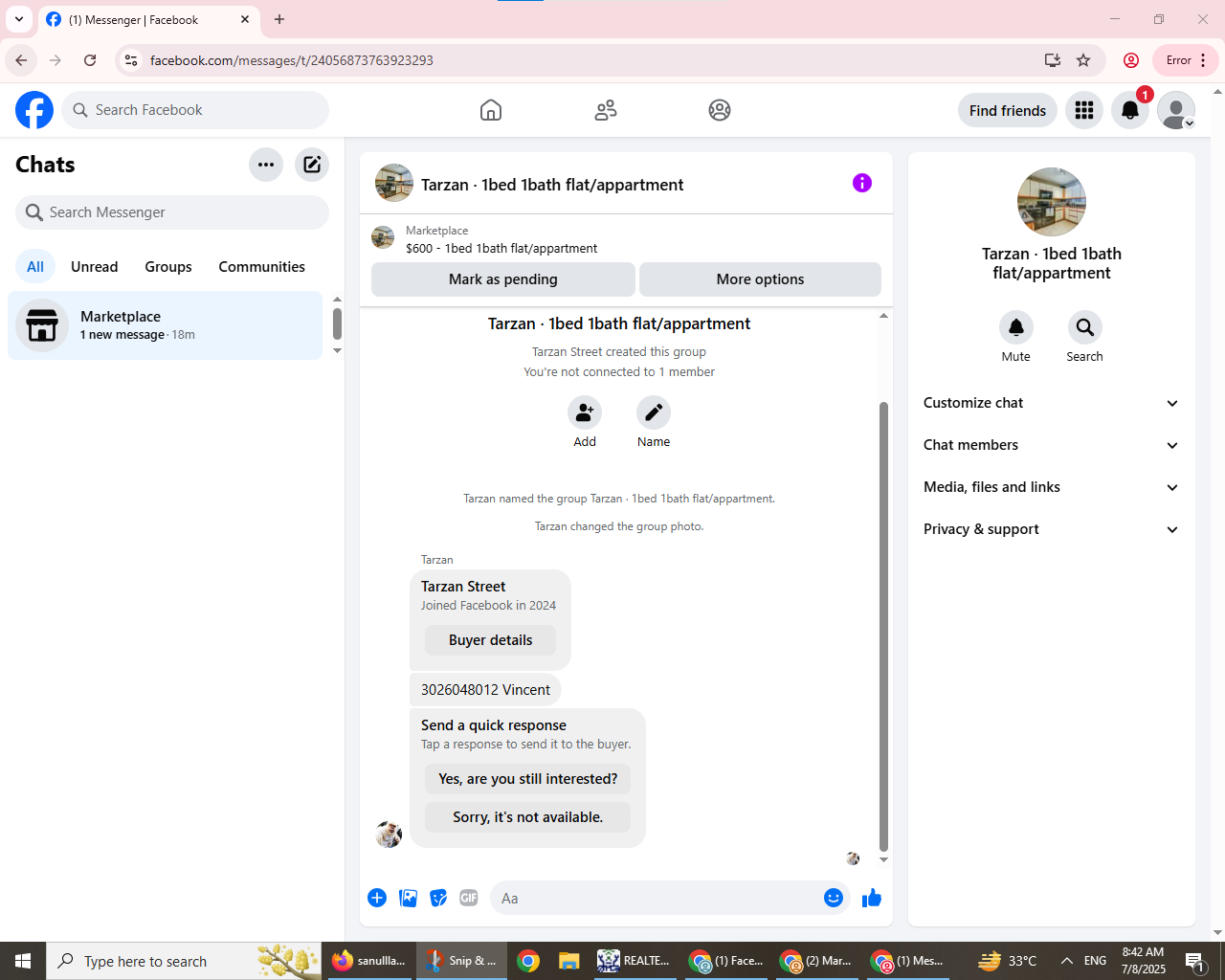The image size is (1225, 980).
Task: Open Firefox window in taskbar
Action: pos(369,961)
